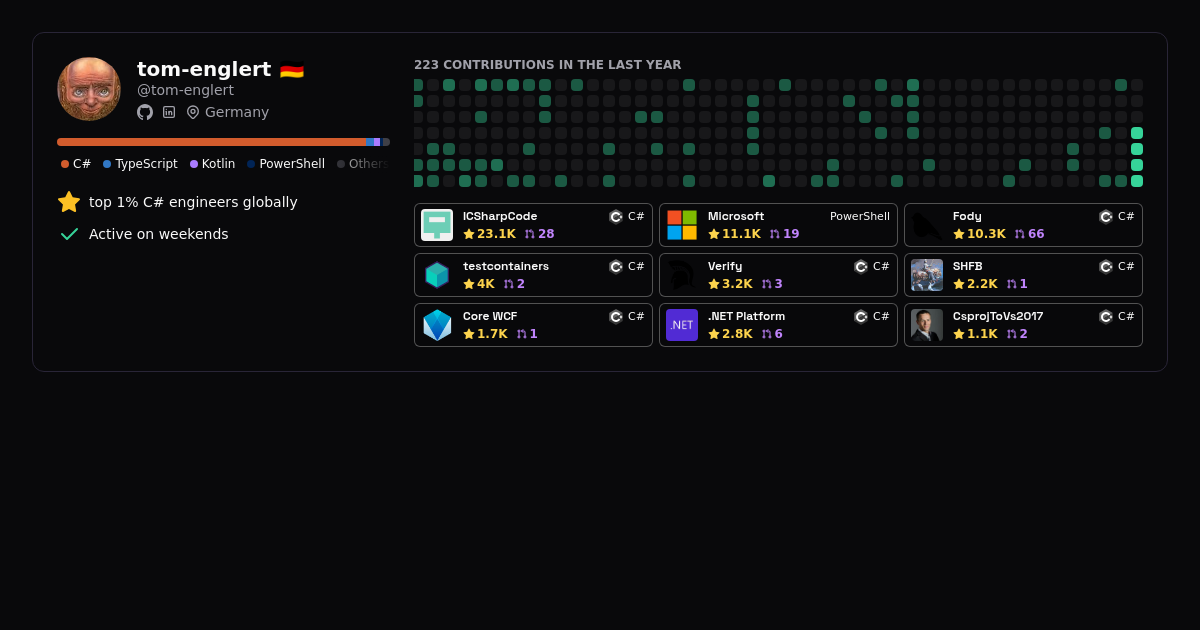Image resolution: width=1200 pixels, height=630 pixels.
Task: Click '223 contributions in the last year' heading
Action: [x=548, y=65]
